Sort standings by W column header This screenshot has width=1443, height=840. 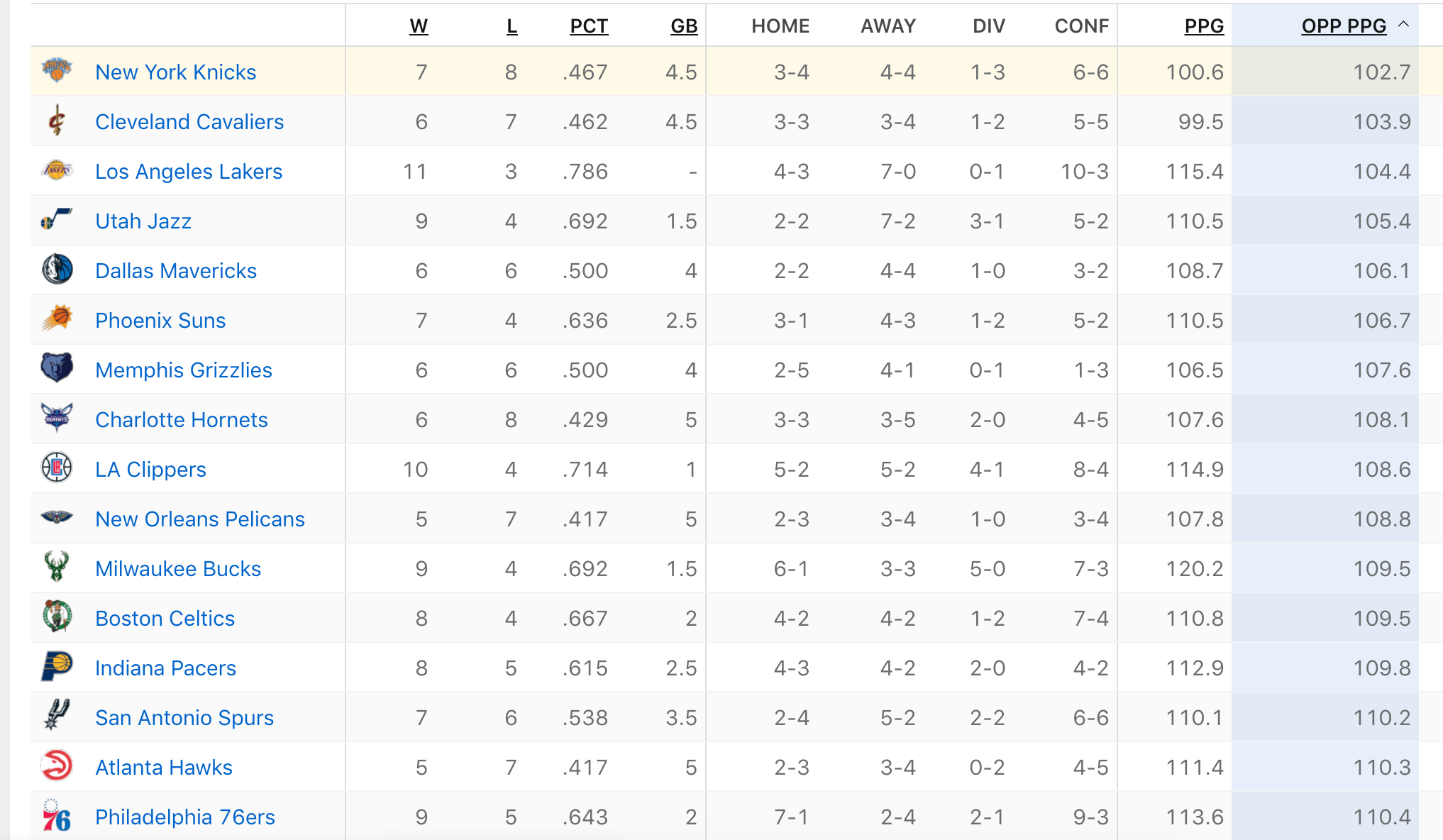click(x=419, y=26)
